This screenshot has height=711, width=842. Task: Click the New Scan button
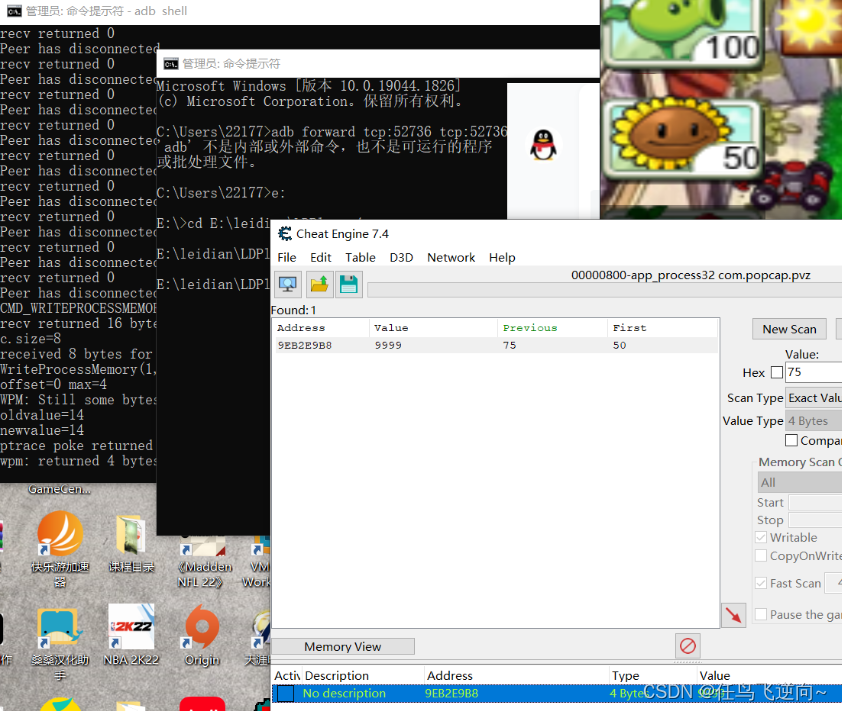point(789,329)
